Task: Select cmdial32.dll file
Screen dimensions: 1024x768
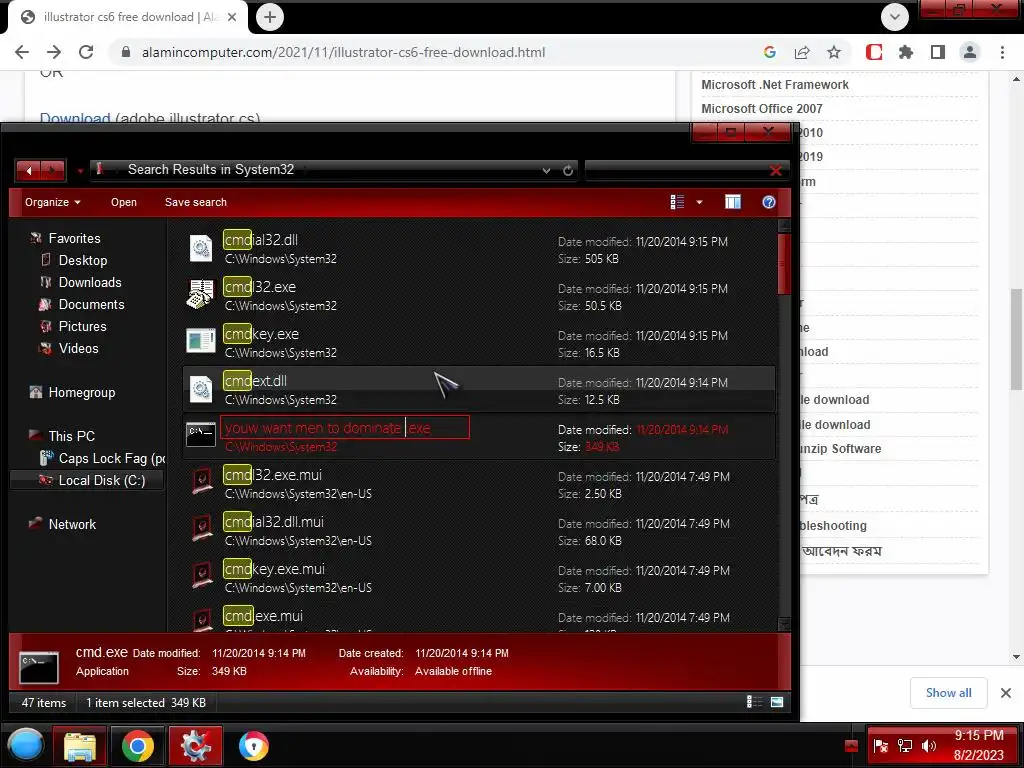Action: pos(479,249)
